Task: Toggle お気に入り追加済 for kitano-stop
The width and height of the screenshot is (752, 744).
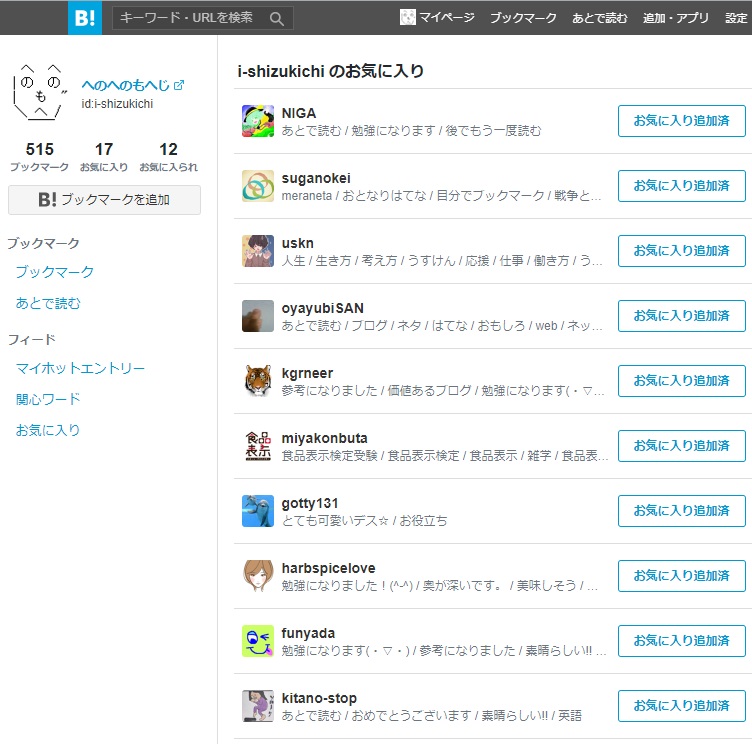Action: click(x=682, y=706)
